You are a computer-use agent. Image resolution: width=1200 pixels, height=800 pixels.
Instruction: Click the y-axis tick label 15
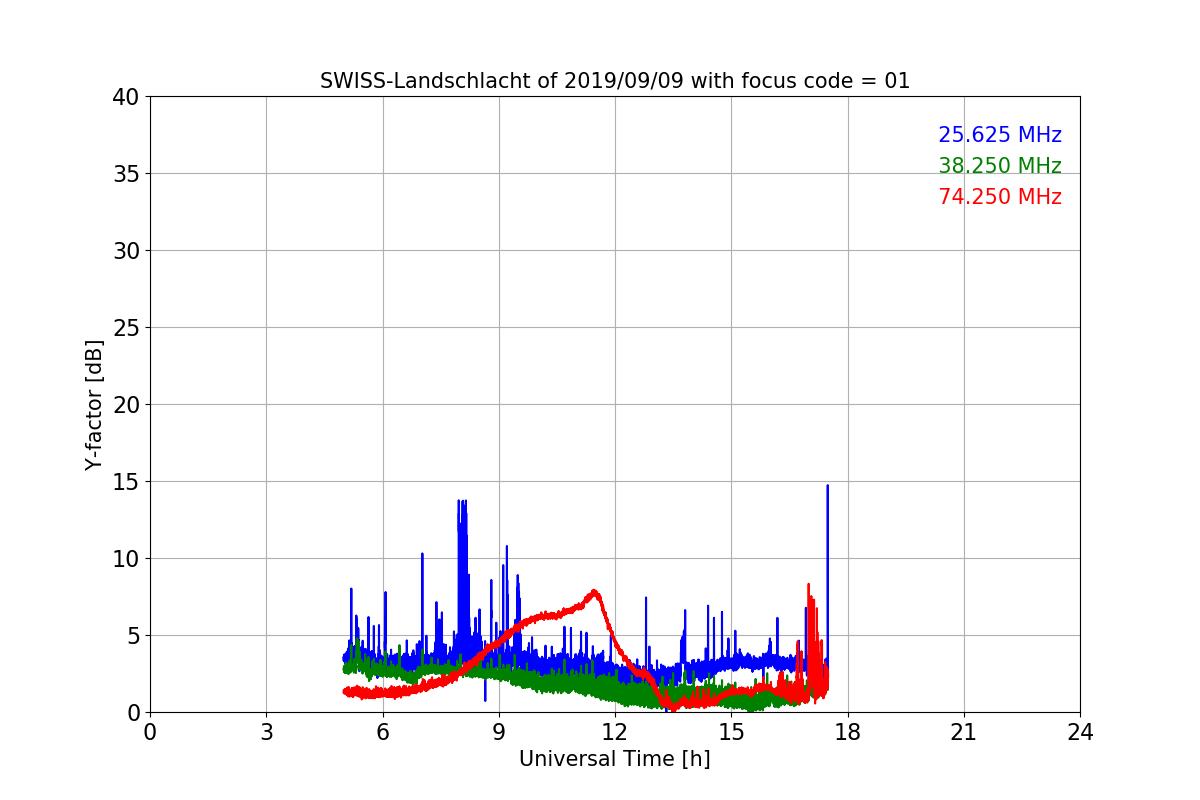[126, 482]
